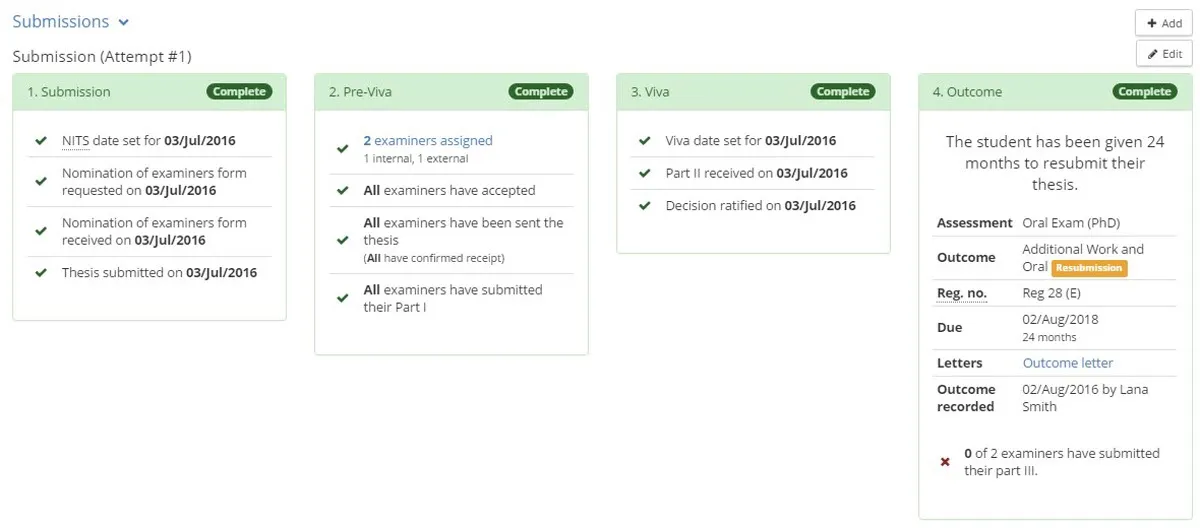Screen dimensions: 1200x528
Task: Click checkmark beside Part II received
Action: pos(645,173)
